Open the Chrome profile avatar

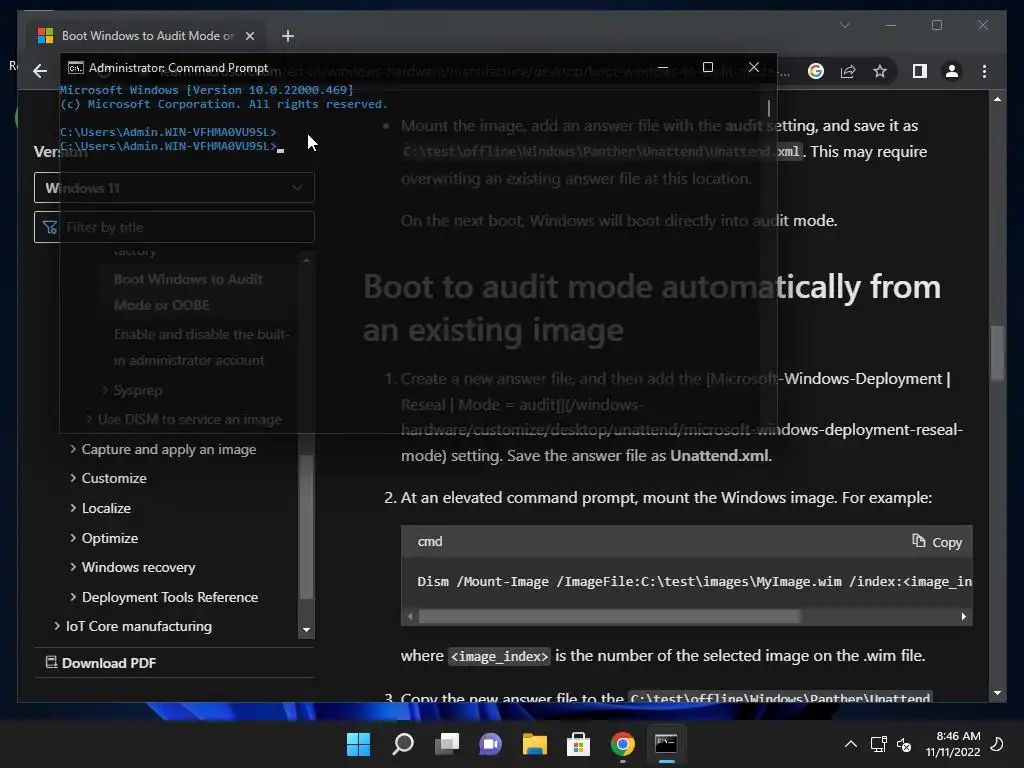click(x=952, y=71)
